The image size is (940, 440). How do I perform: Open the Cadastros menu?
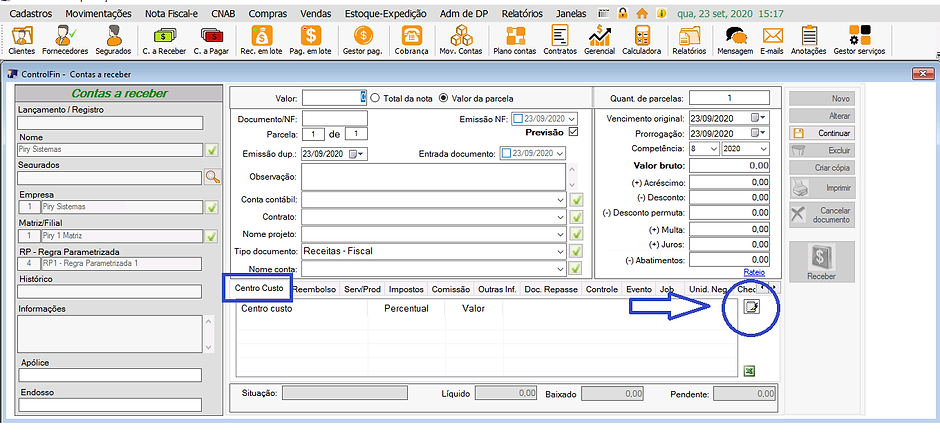31,13
